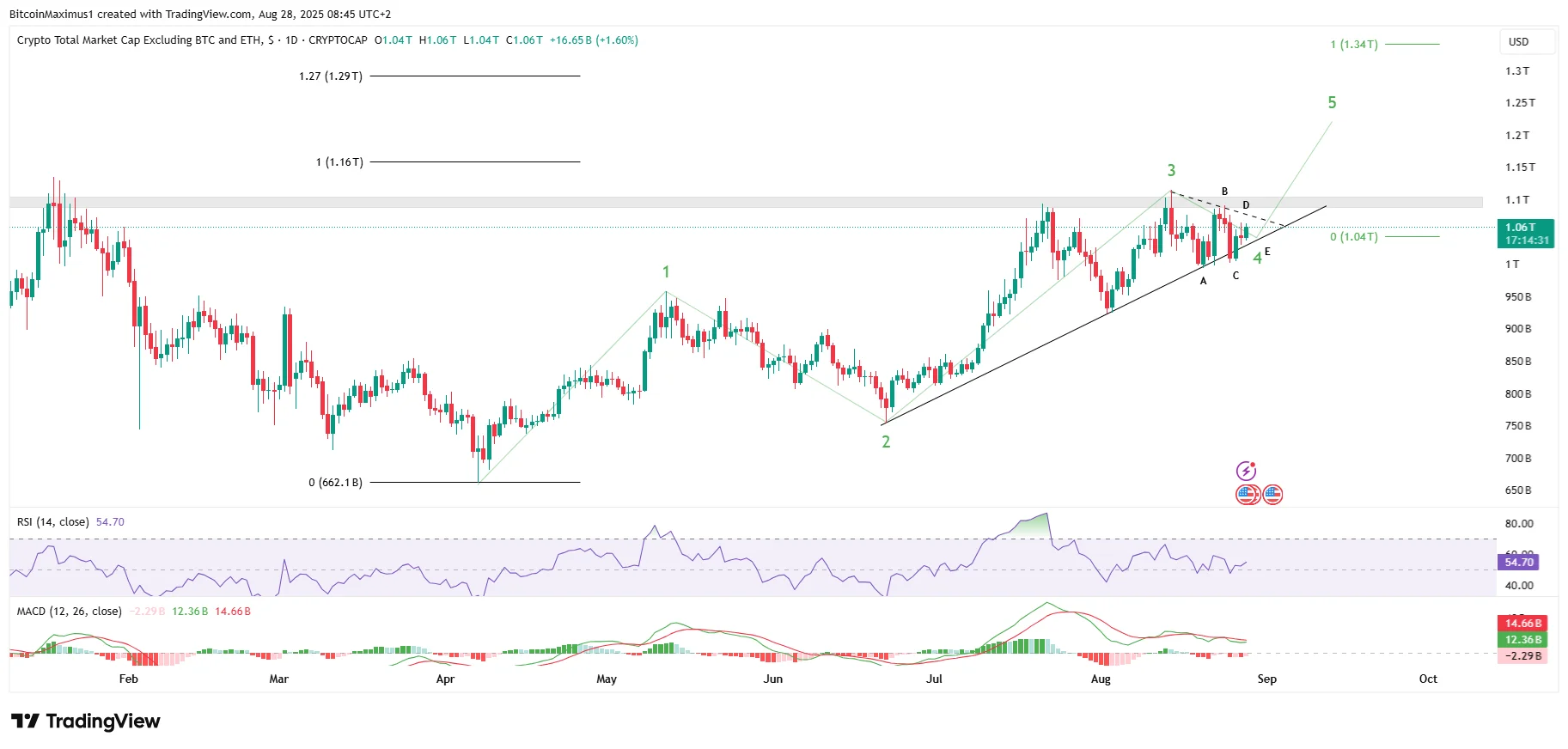Click the triangle sub-wave label C
1568x749 pixels.
coord(1235,276)
